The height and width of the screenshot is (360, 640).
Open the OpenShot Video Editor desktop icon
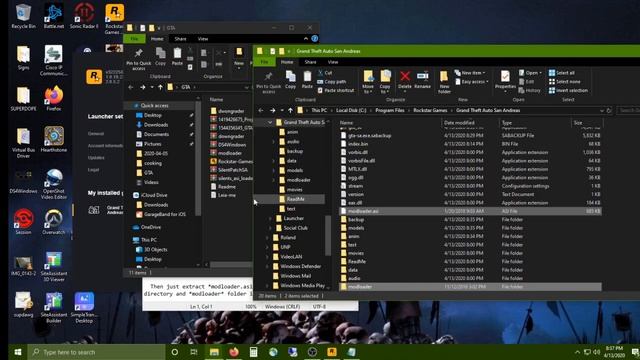pos(54,184)
